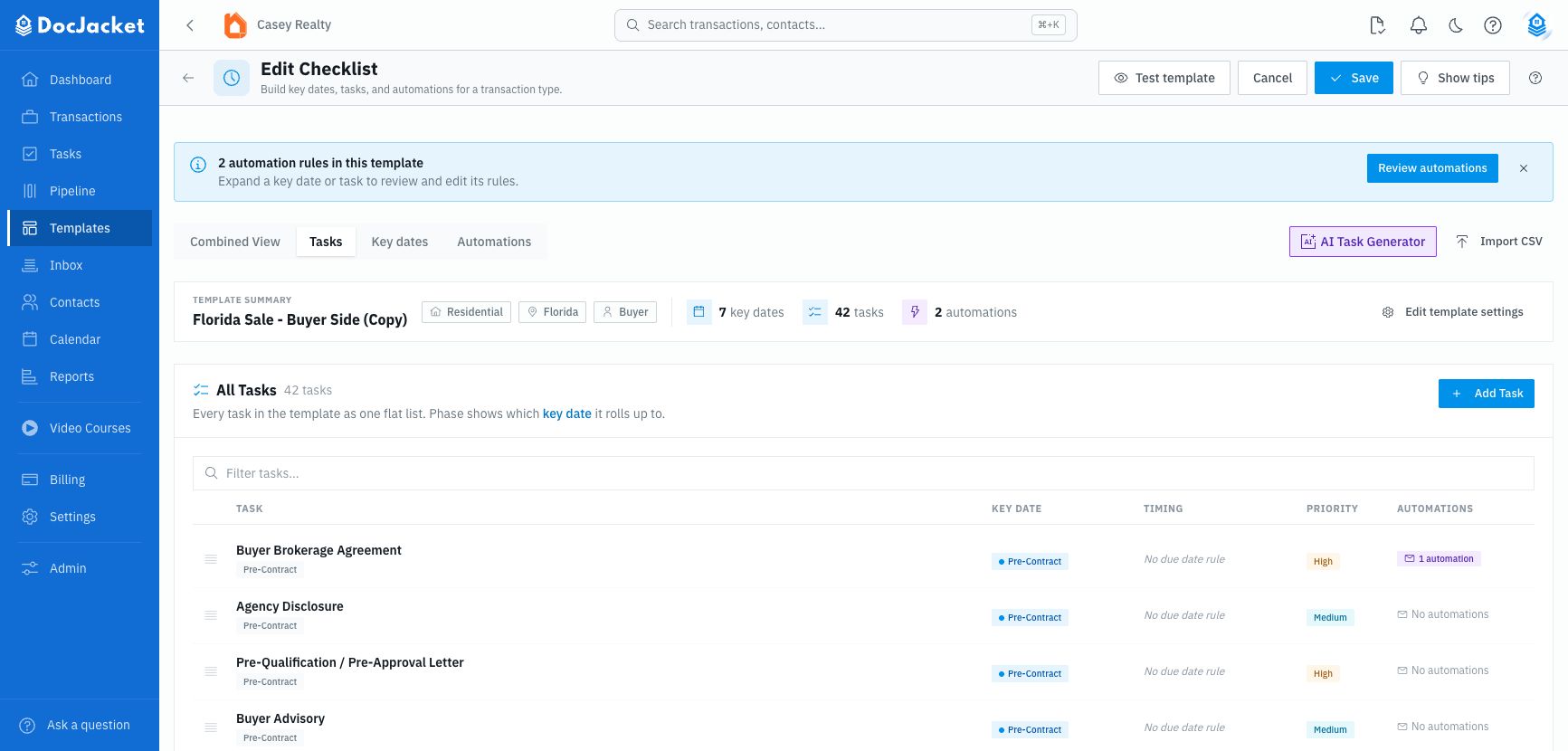Expand the Pre-Qualification / Pre-Approval Letter task
This screenshot has height=751, width=1568.
click(349, 662)
